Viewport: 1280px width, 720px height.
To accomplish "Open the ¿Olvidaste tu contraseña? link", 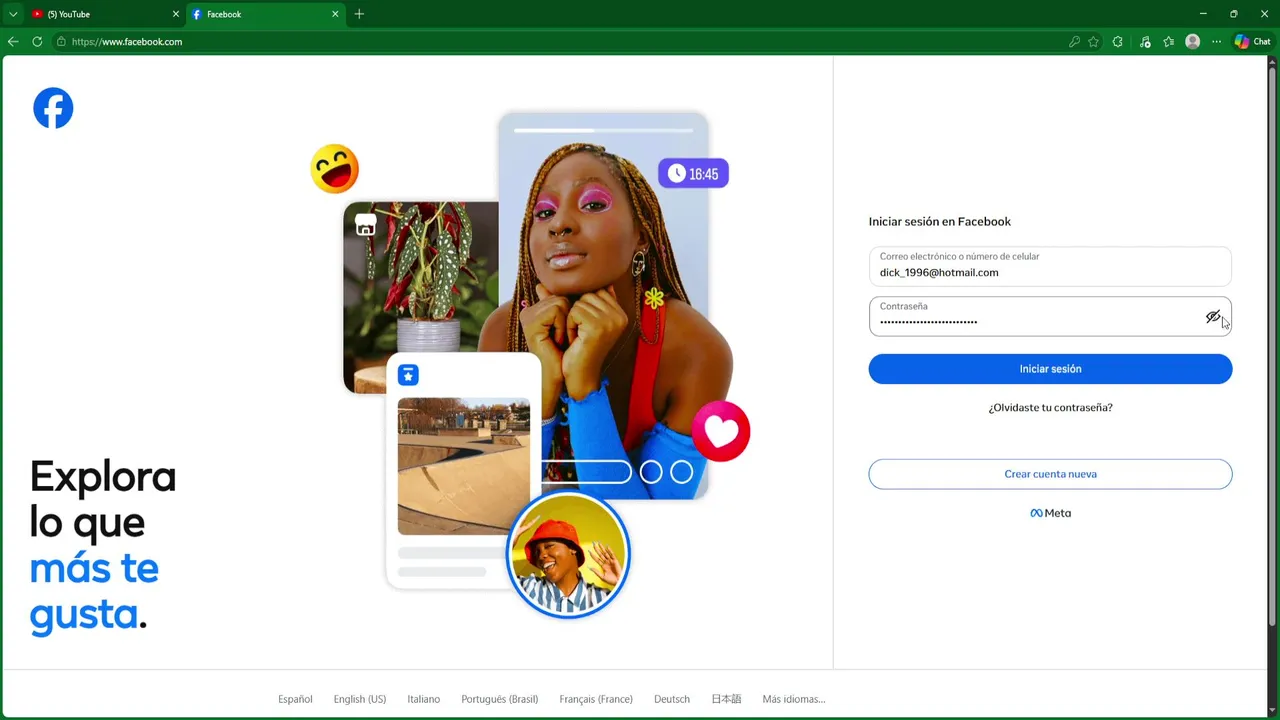I will coord(1050,408).
